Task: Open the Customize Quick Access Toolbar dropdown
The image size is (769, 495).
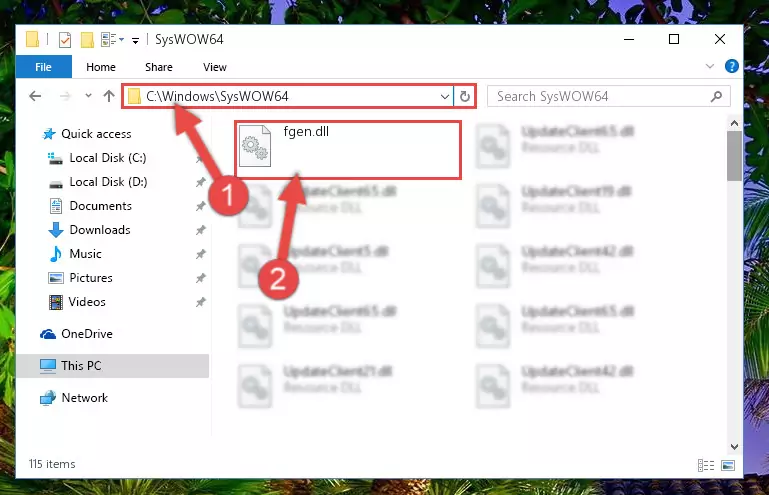Action: pyautogui.click(x=135, y=40)
